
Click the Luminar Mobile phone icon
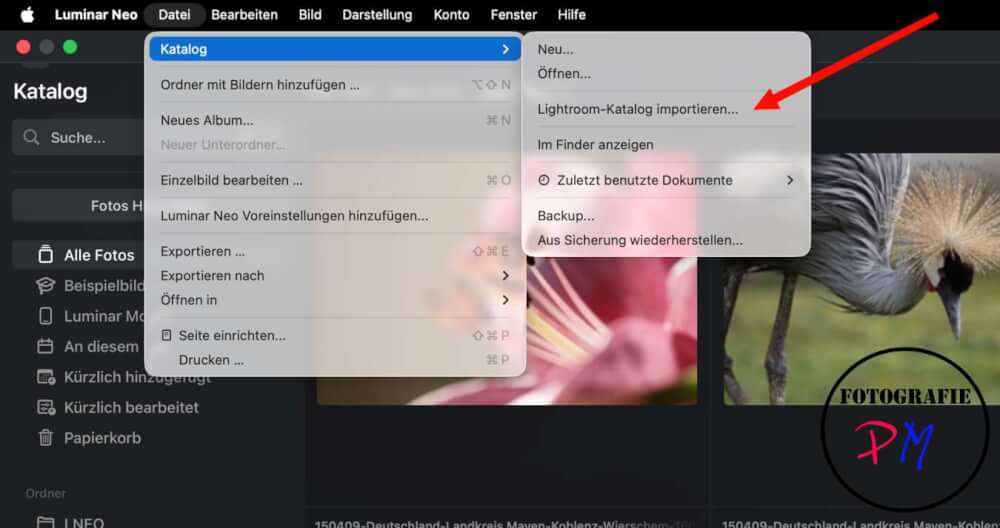[45, 316]
